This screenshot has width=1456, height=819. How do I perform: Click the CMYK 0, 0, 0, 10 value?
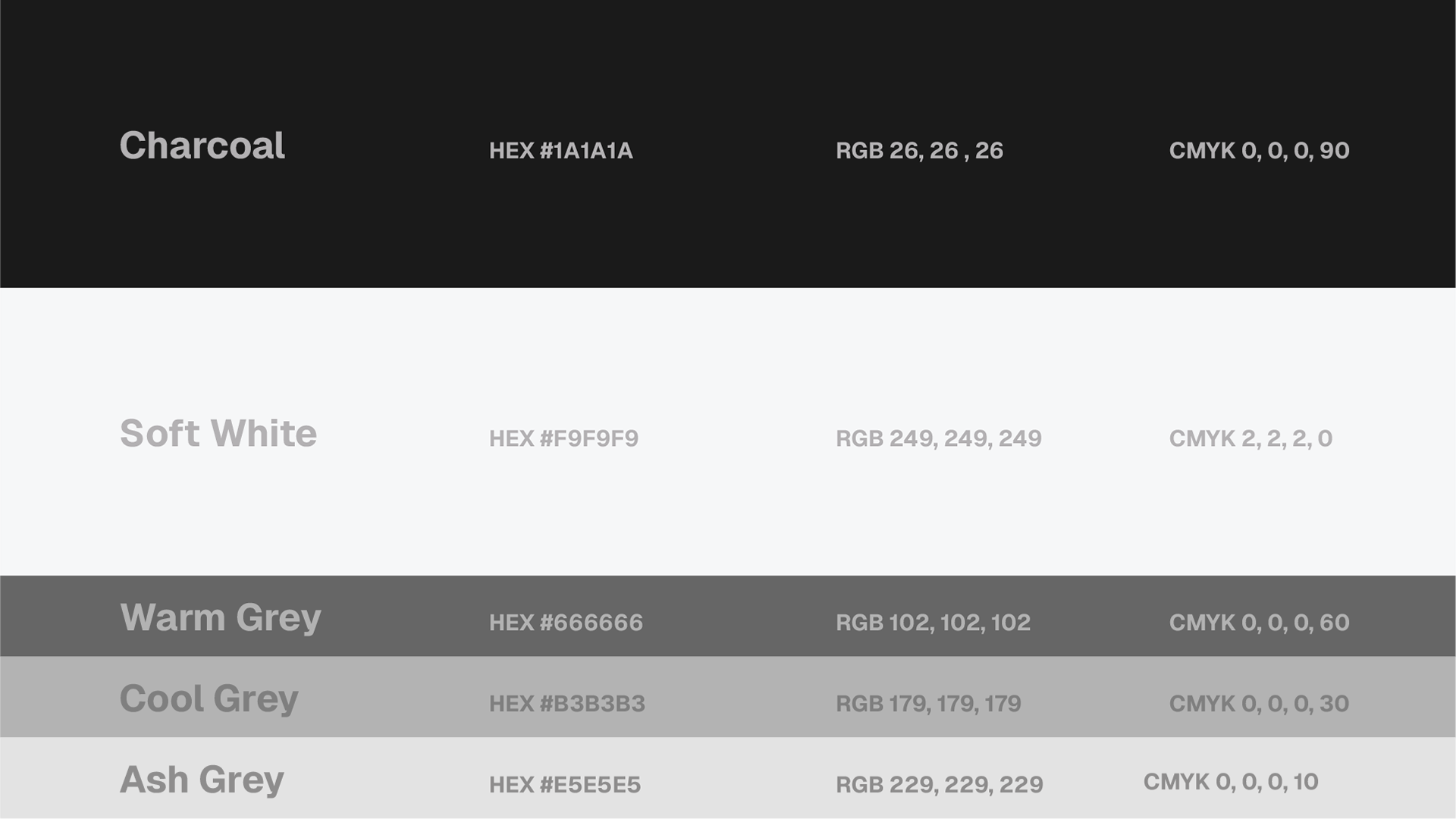pos(1231,782)
